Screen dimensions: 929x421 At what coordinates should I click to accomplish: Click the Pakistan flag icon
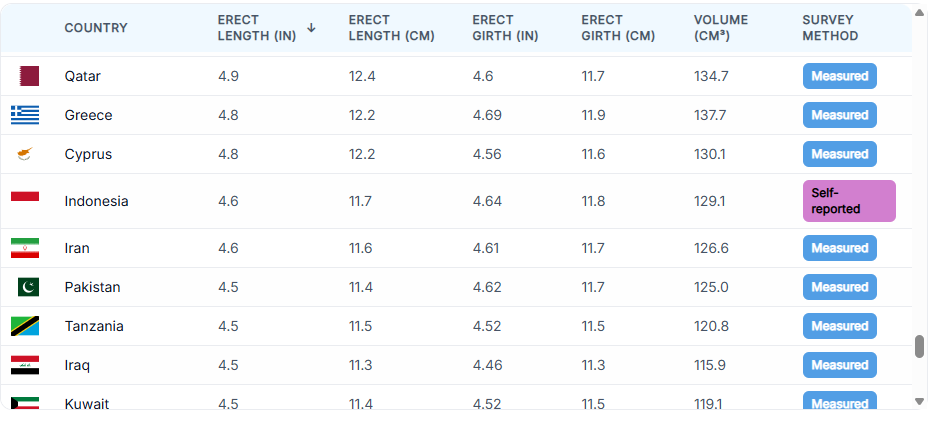coord(28,287)
